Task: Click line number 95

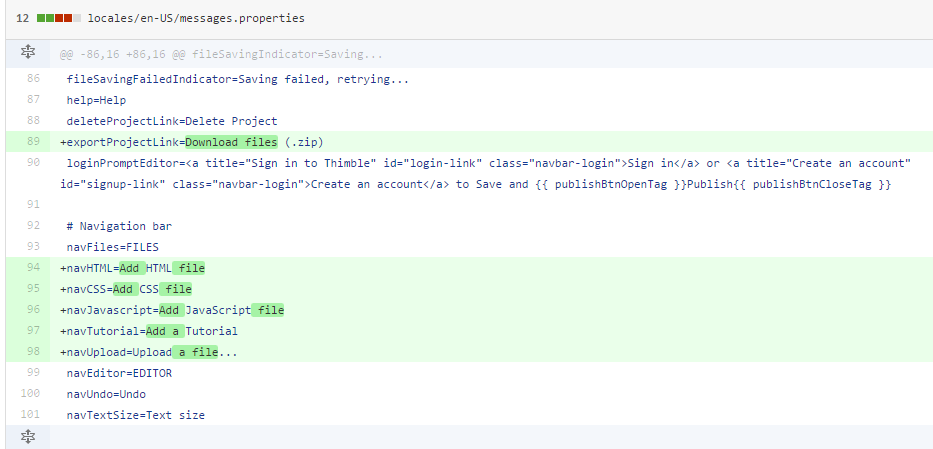Action: click(x=33, y=288)
